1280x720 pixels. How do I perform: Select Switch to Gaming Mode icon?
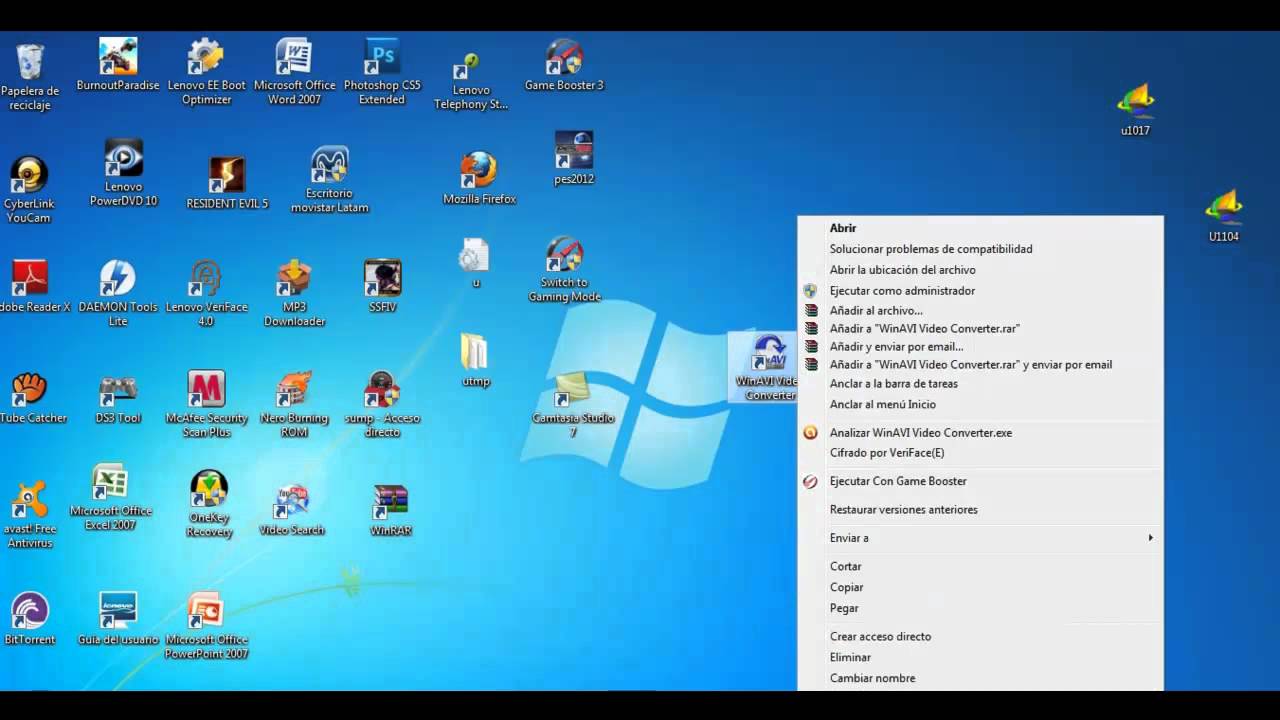[x=564, y=269]
